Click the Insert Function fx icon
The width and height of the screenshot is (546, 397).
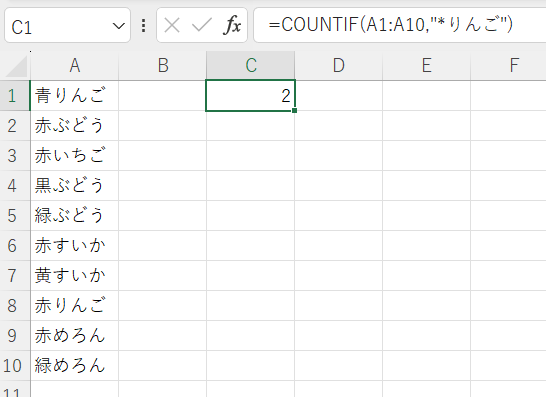[x=232, y=25]
